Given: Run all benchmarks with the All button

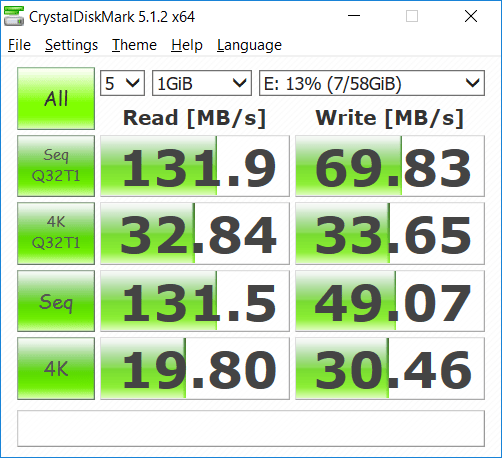Looking at the screenshot, I should point(56,98).
